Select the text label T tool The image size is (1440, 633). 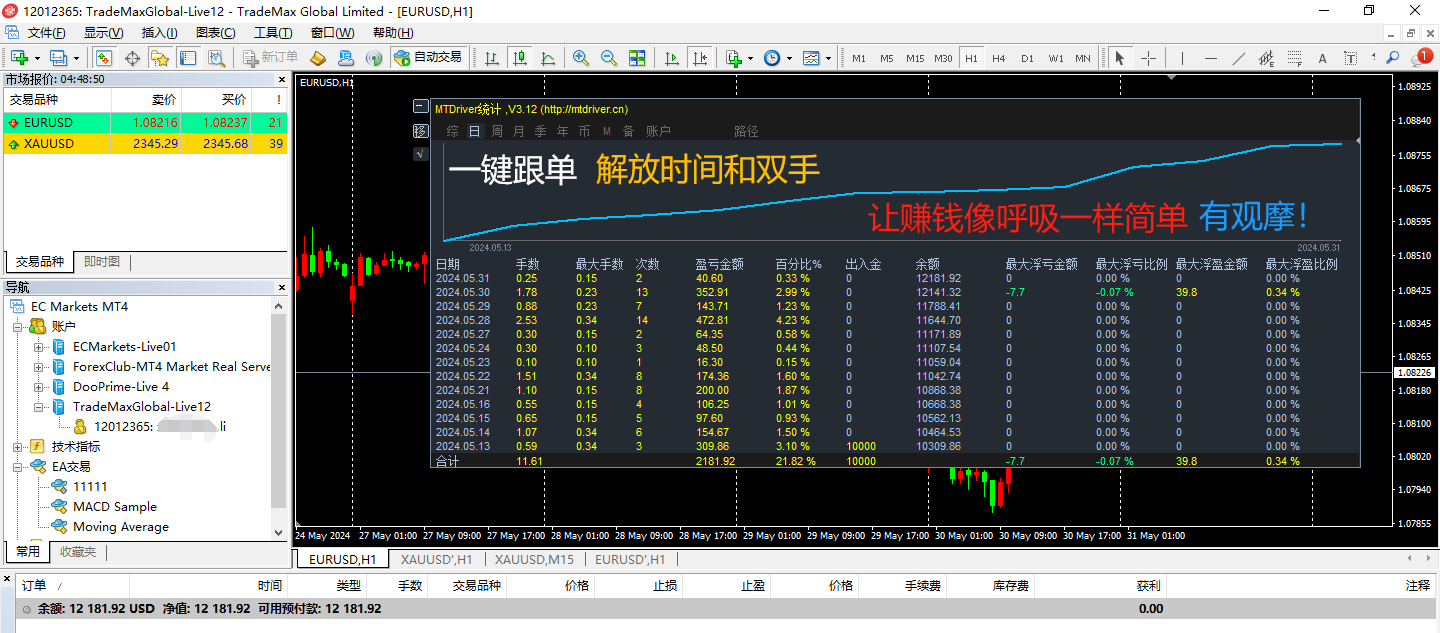coord(1351,58)
